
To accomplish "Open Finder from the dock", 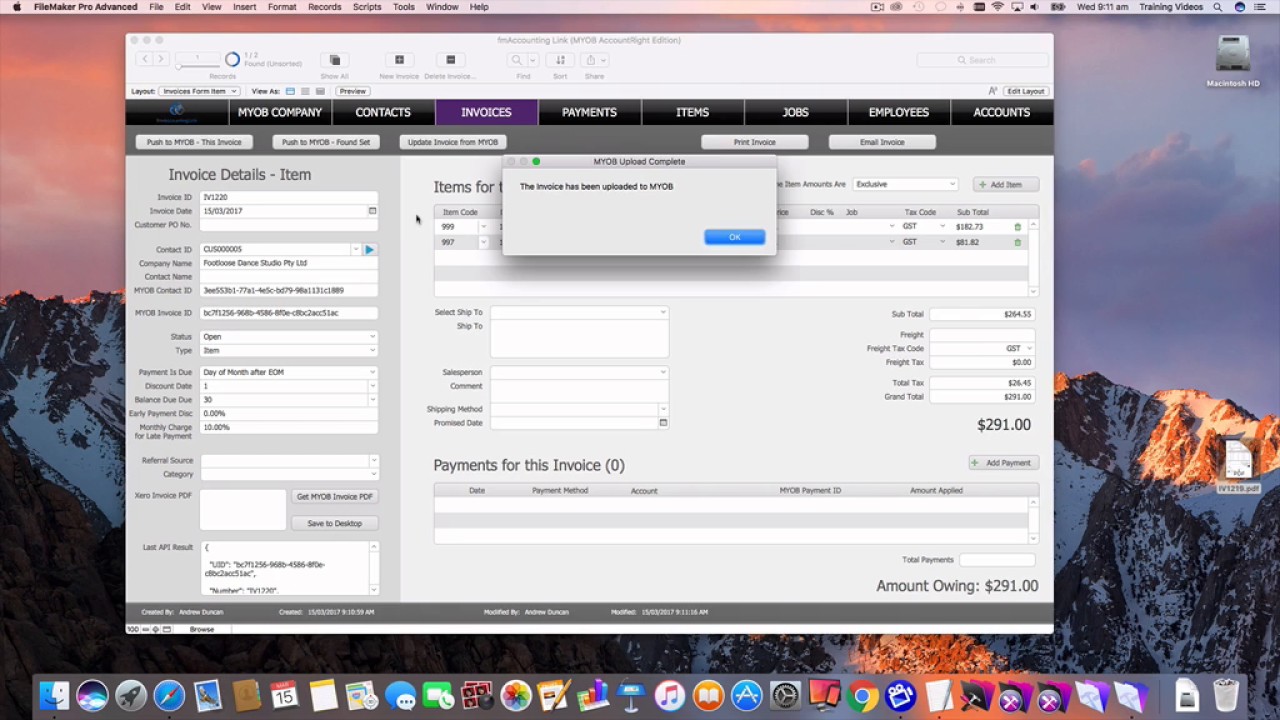I will tap(54, 696).
